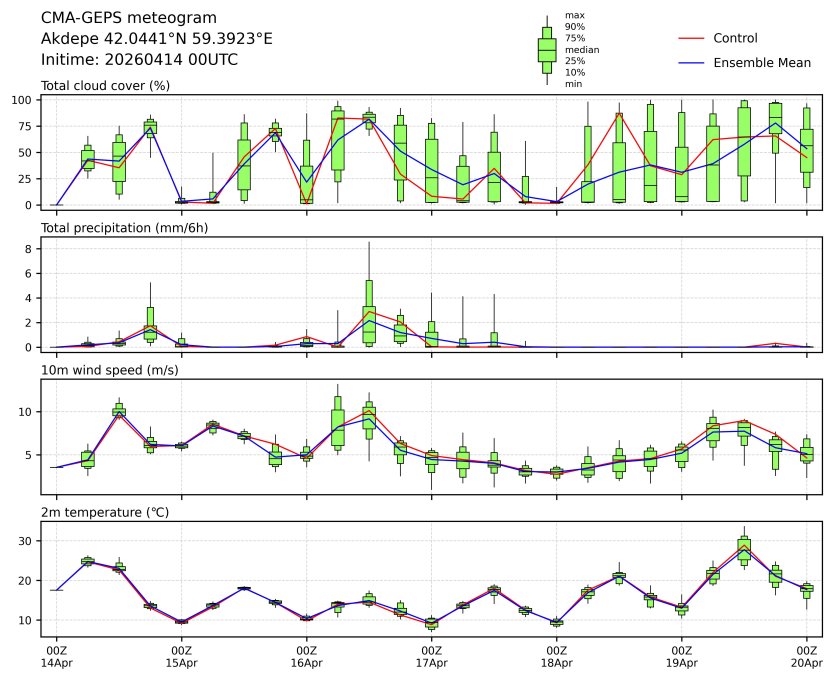Click the median label in the boxplot legend
The height and width of the screenshot is (680, 834).
coord(580,49)
